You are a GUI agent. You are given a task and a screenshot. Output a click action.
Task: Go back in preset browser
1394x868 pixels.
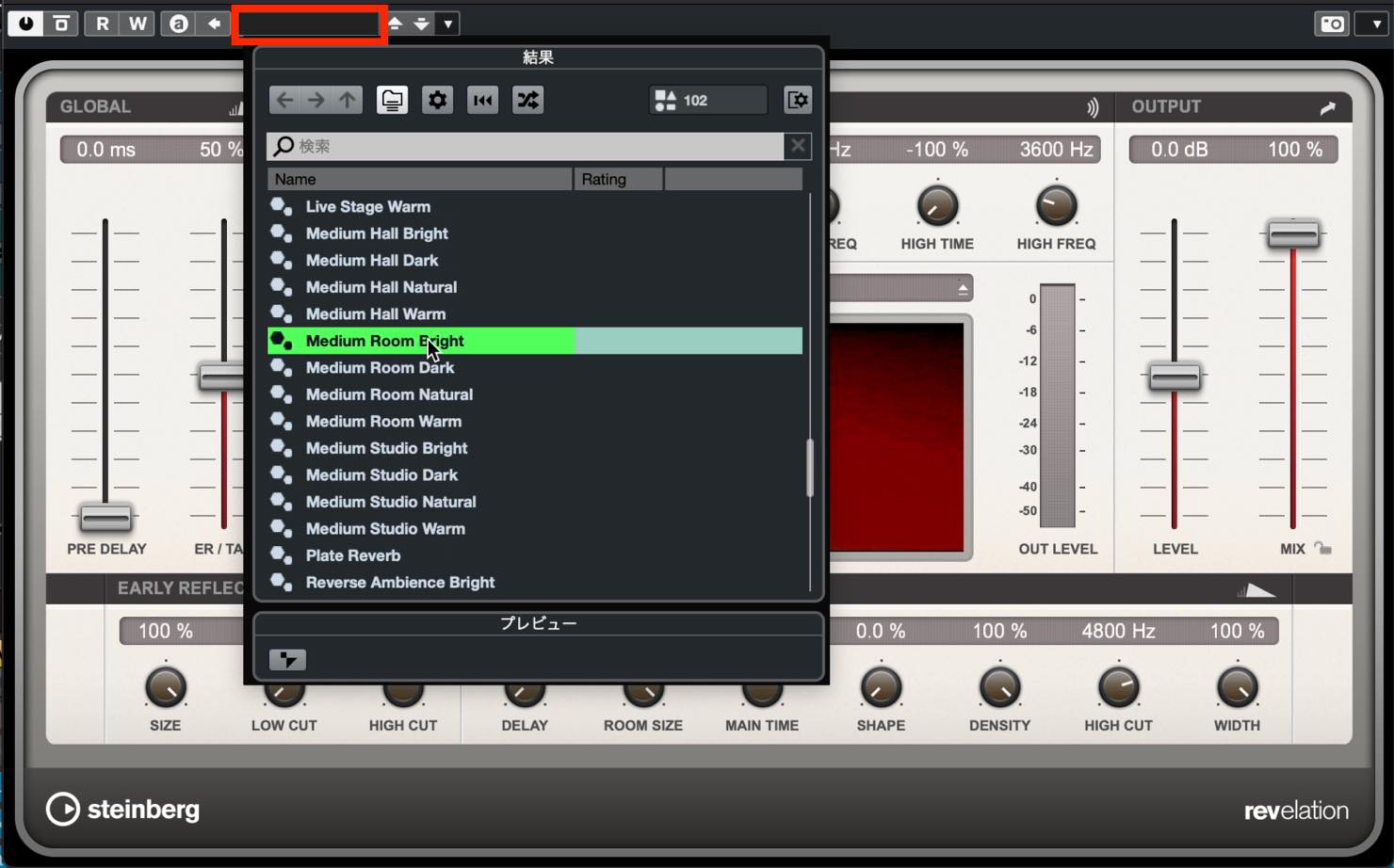tap(284, 100)
